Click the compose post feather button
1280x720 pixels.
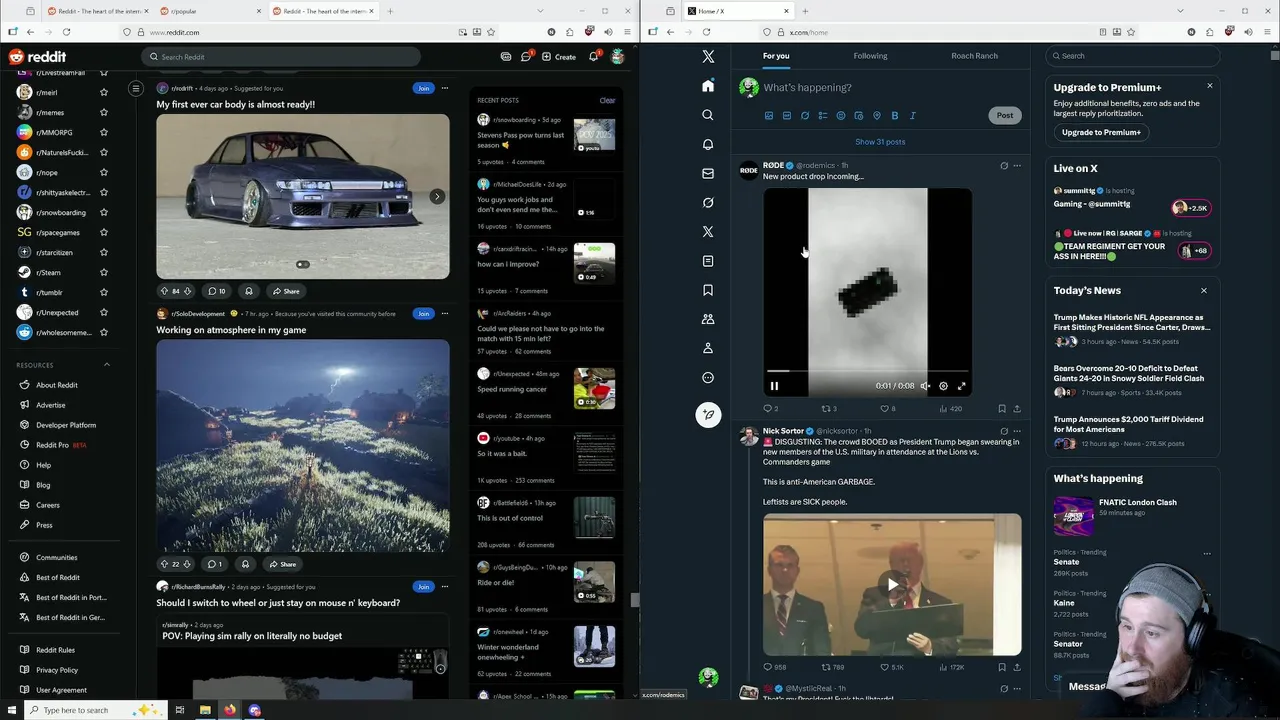point(708,414)
